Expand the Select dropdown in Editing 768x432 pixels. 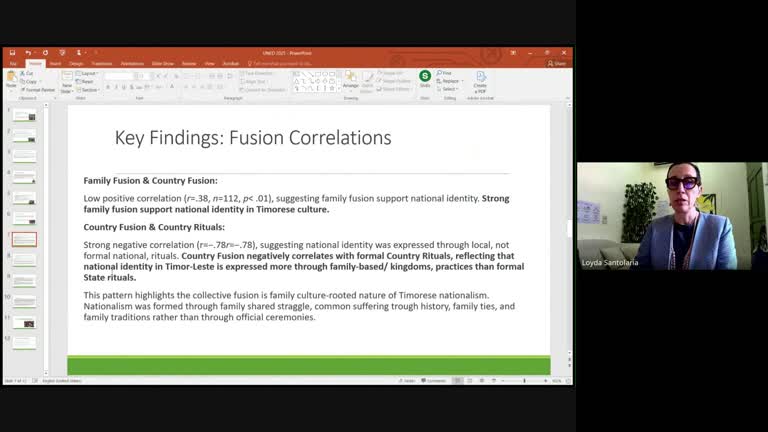(448, 89)
